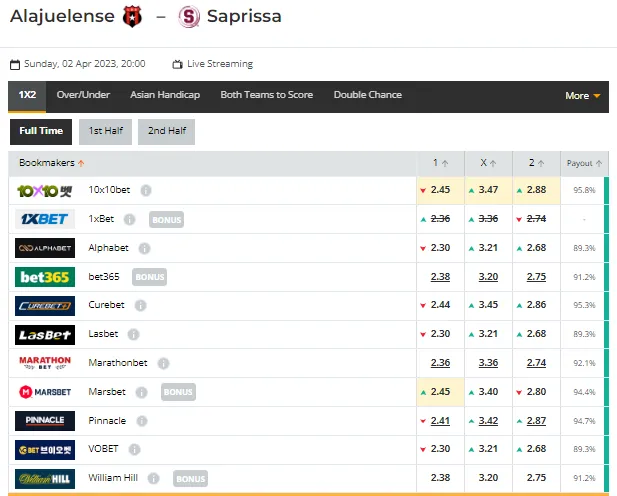Open Pinnacle home odds 2.41
The image size is (617, 496).
tap(440, 421)
